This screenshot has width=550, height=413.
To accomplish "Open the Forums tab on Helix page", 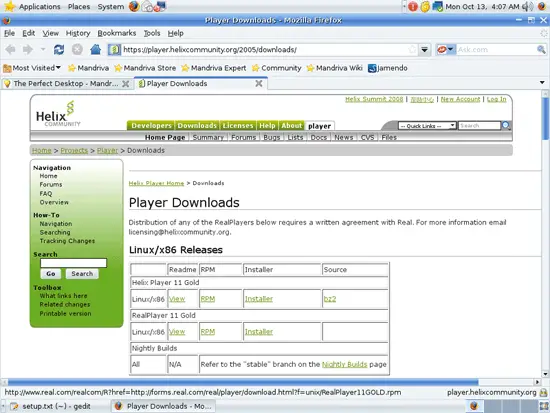I will (243, 137).
